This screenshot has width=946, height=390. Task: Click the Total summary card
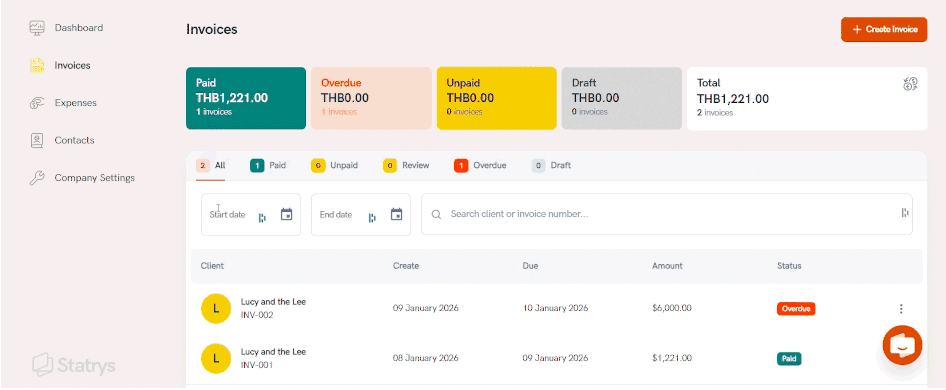807,98
